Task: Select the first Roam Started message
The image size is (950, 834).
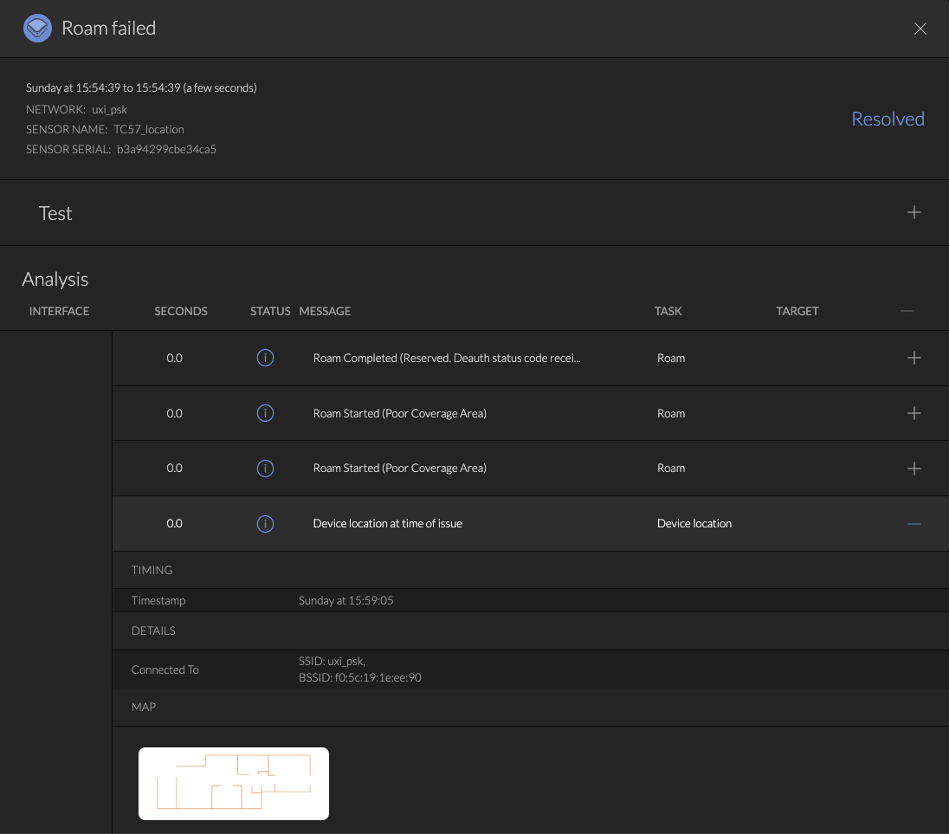Action: (400, 413)
